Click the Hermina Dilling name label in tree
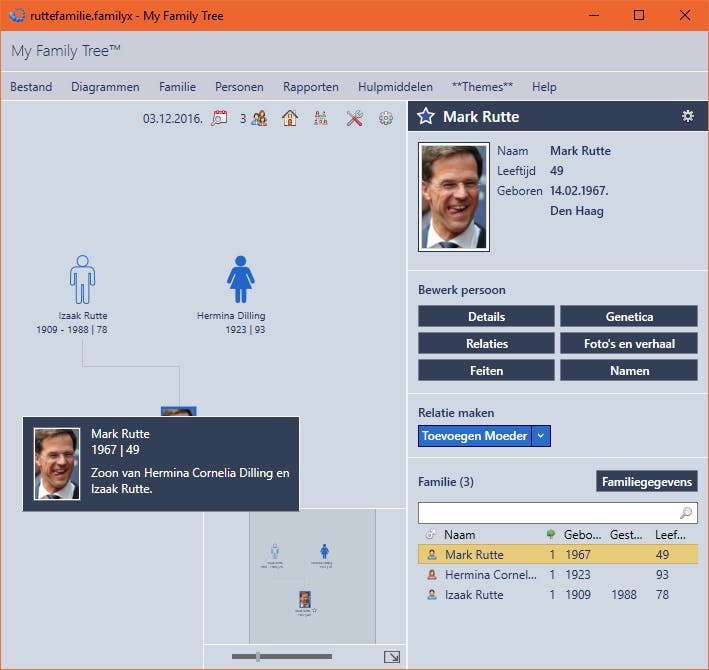709x670 pixels. click(x=231, y=316)
